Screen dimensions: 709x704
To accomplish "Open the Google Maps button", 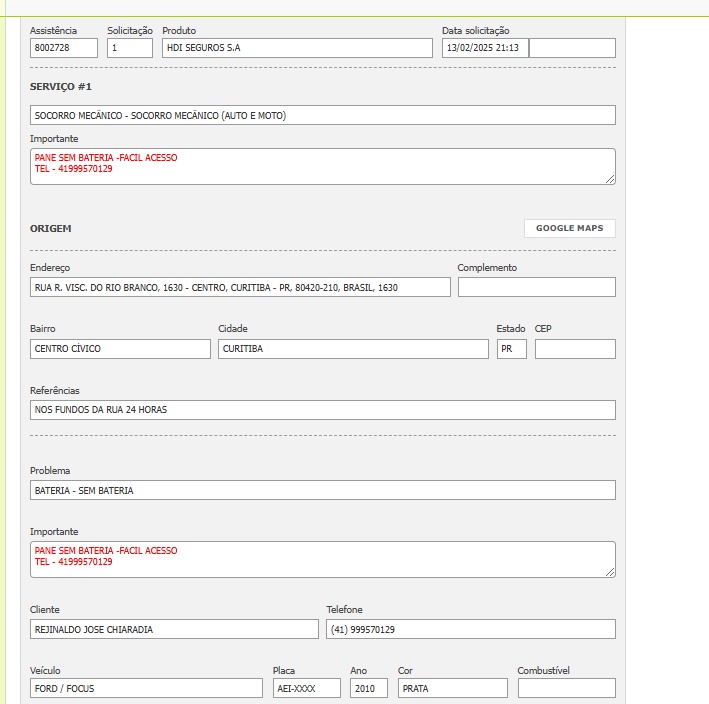I will 569,228.
